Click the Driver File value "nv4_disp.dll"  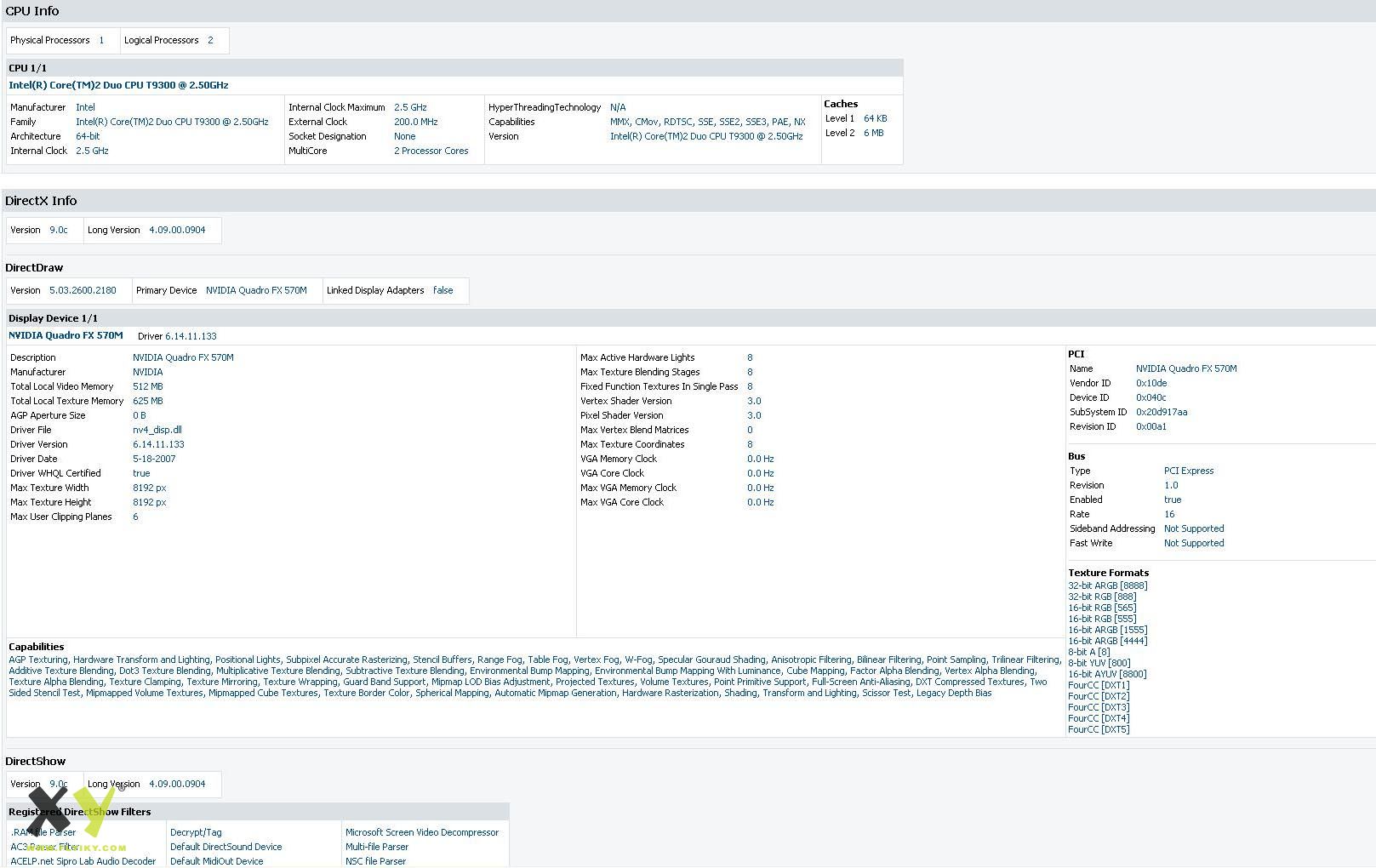pos(157,430)
